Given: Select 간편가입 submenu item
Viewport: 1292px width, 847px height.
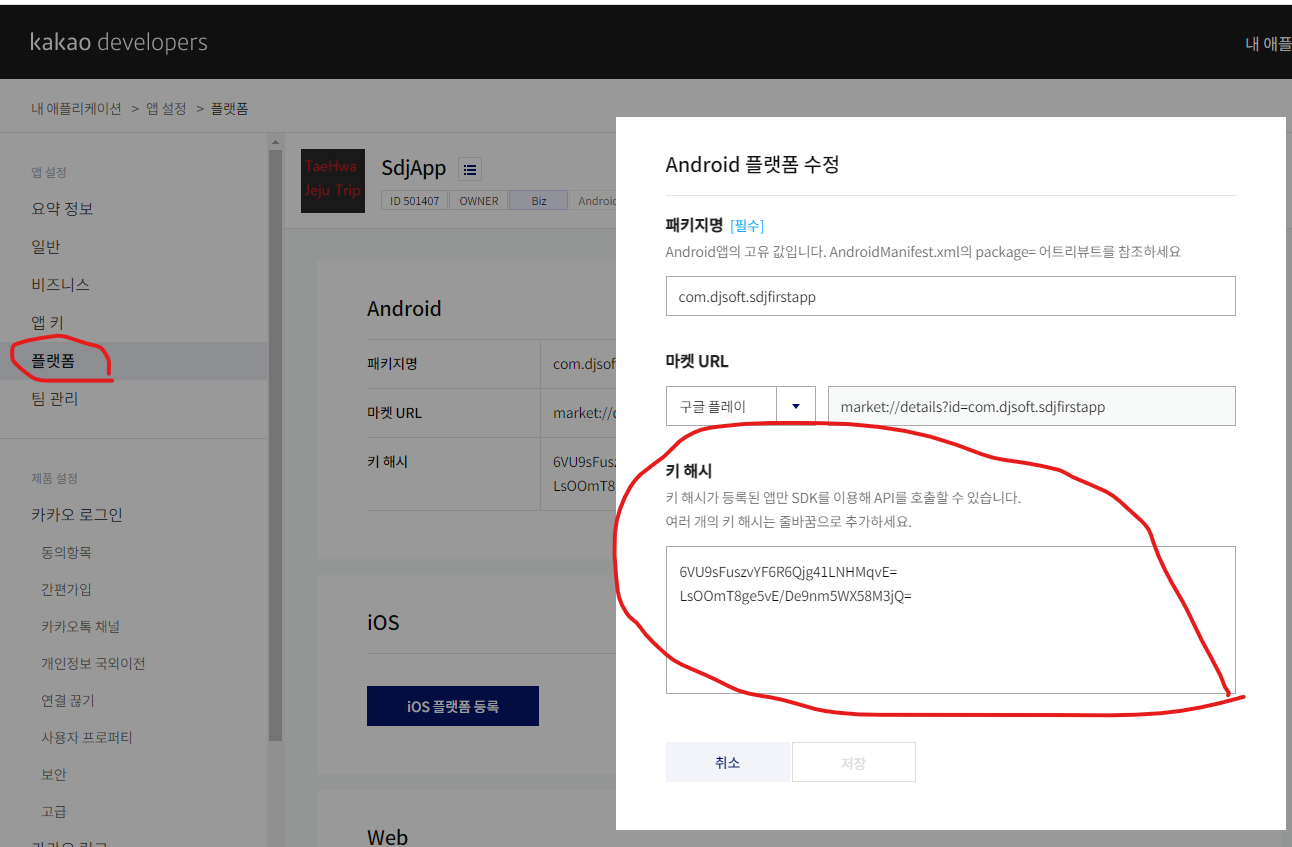Looking at the screenshot, I should tap(66, 589).
